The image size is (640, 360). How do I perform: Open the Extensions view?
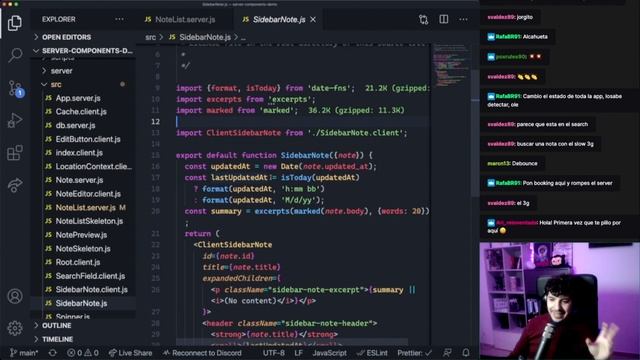[15, 153]
